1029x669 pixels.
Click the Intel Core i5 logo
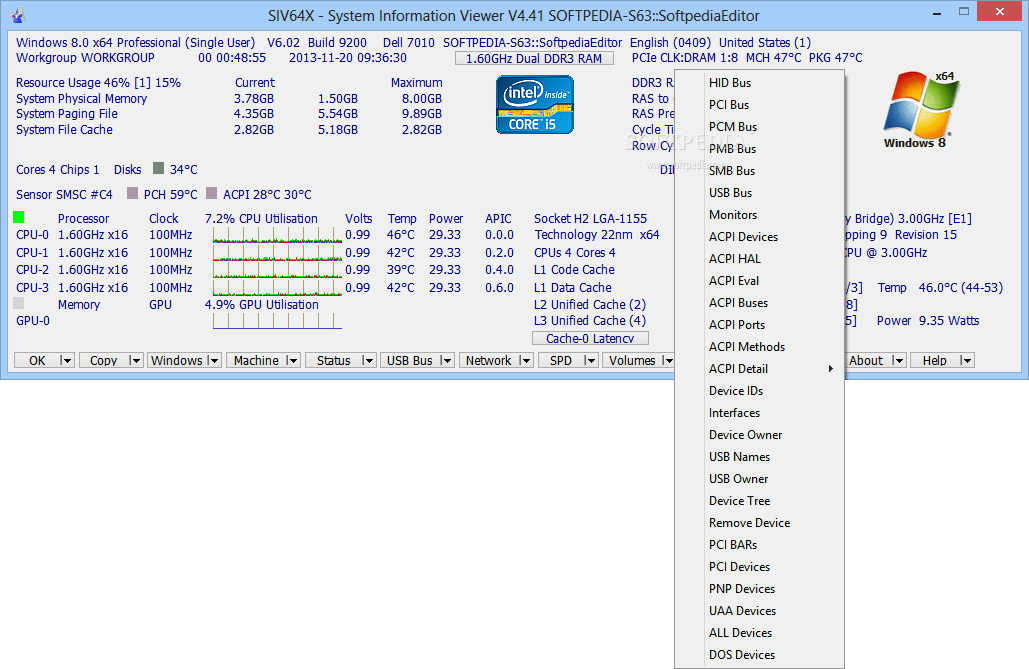tap(535, 105)
